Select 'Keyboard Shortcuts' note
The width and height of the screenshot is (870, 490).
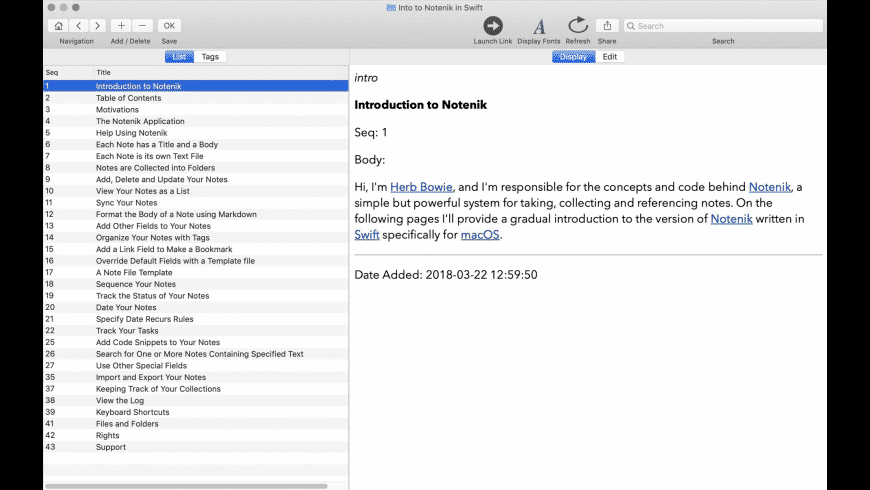coord(196,412)
